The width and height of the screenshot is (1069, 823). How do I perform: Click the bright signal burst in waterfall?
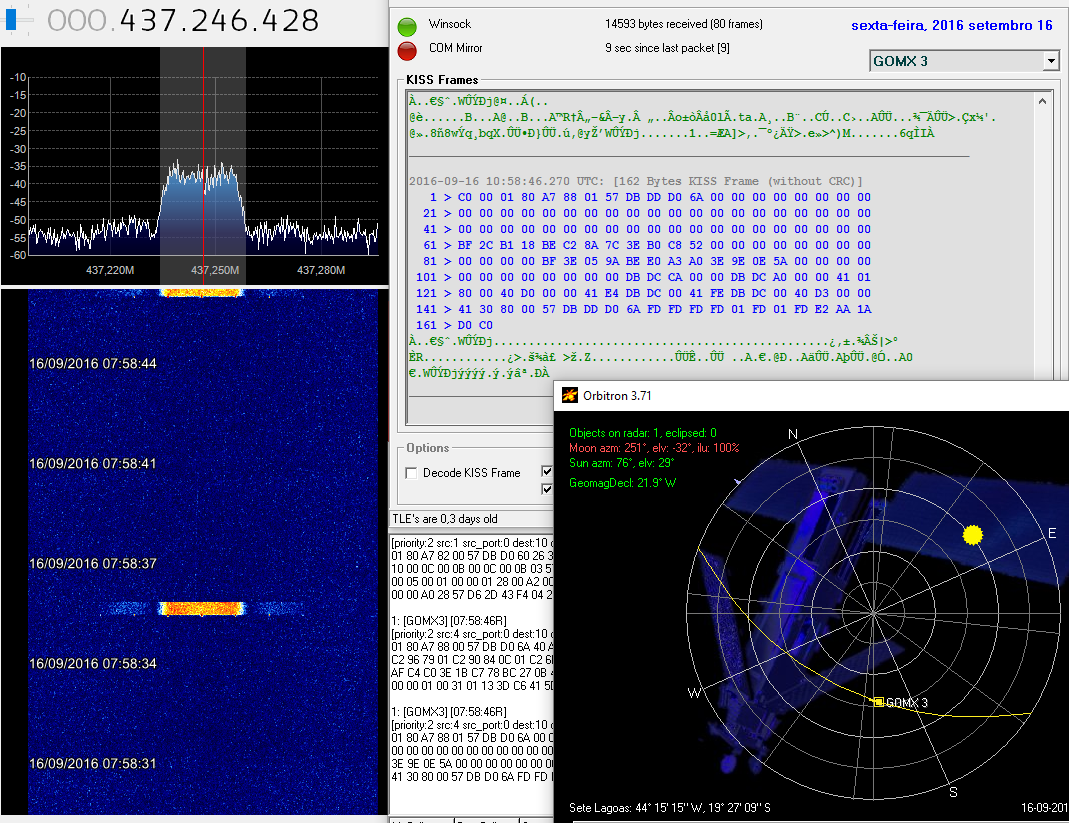[x=202, y=608]
